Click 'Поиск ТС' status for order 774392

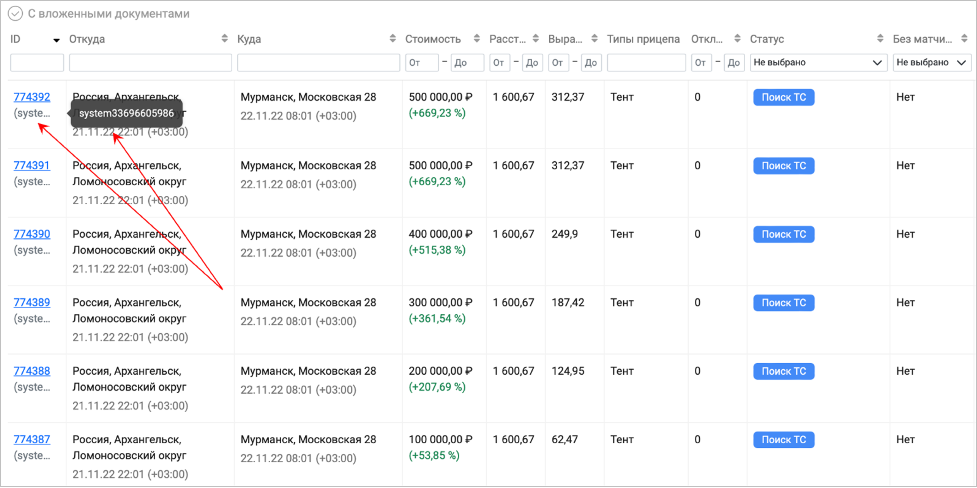point(784,97)
